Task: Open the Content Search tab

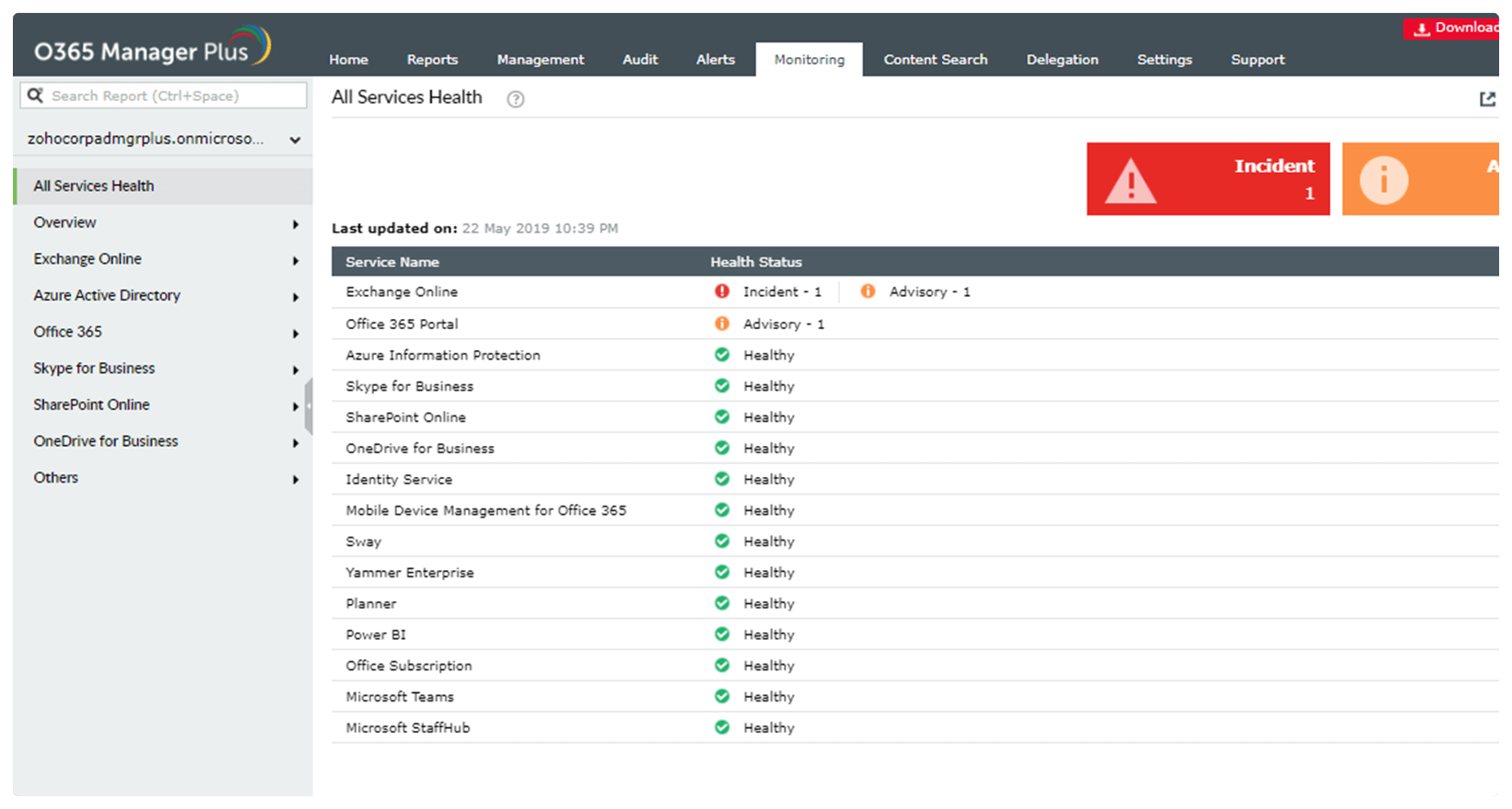Action: coord(936,60)
